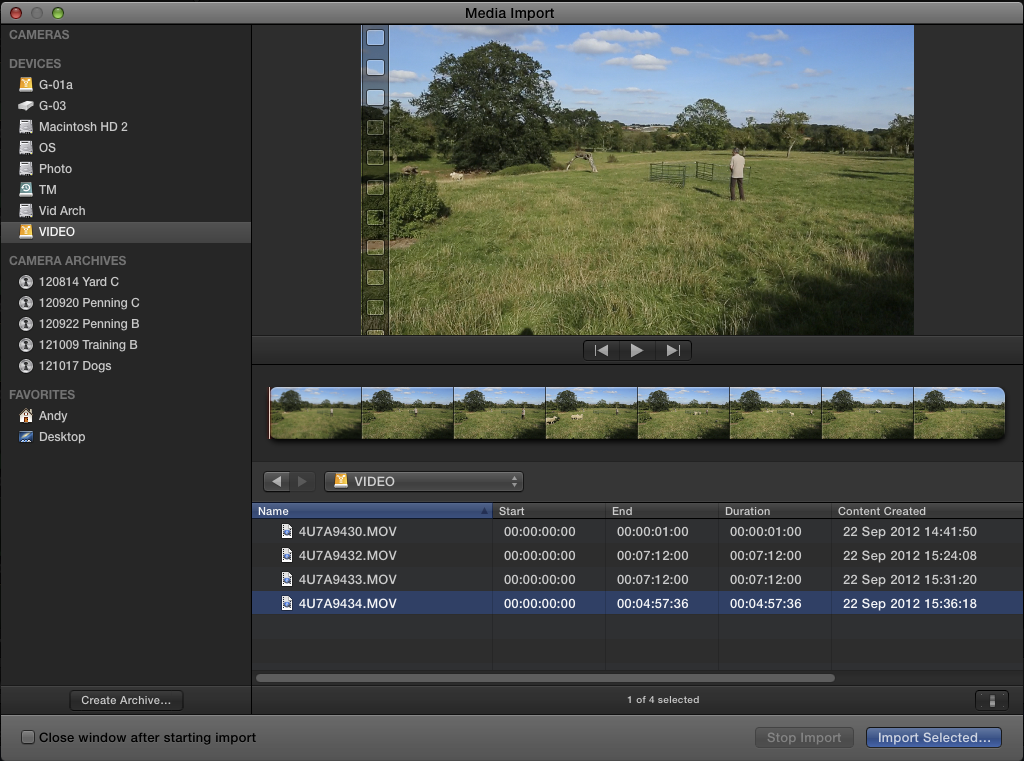Go to Andy home folder favorite
1024x761 pixels.
click(x=53, y=416)
